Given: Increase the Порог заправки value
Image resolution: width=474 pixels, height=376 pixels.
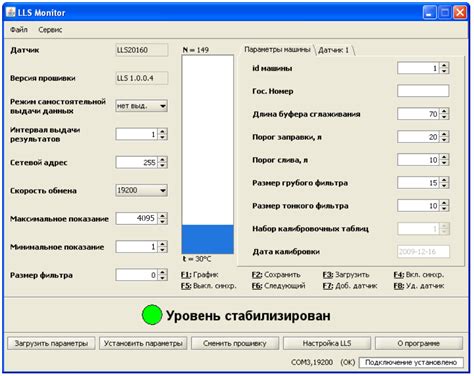Looking at the screenshot, I should [444, 134].
